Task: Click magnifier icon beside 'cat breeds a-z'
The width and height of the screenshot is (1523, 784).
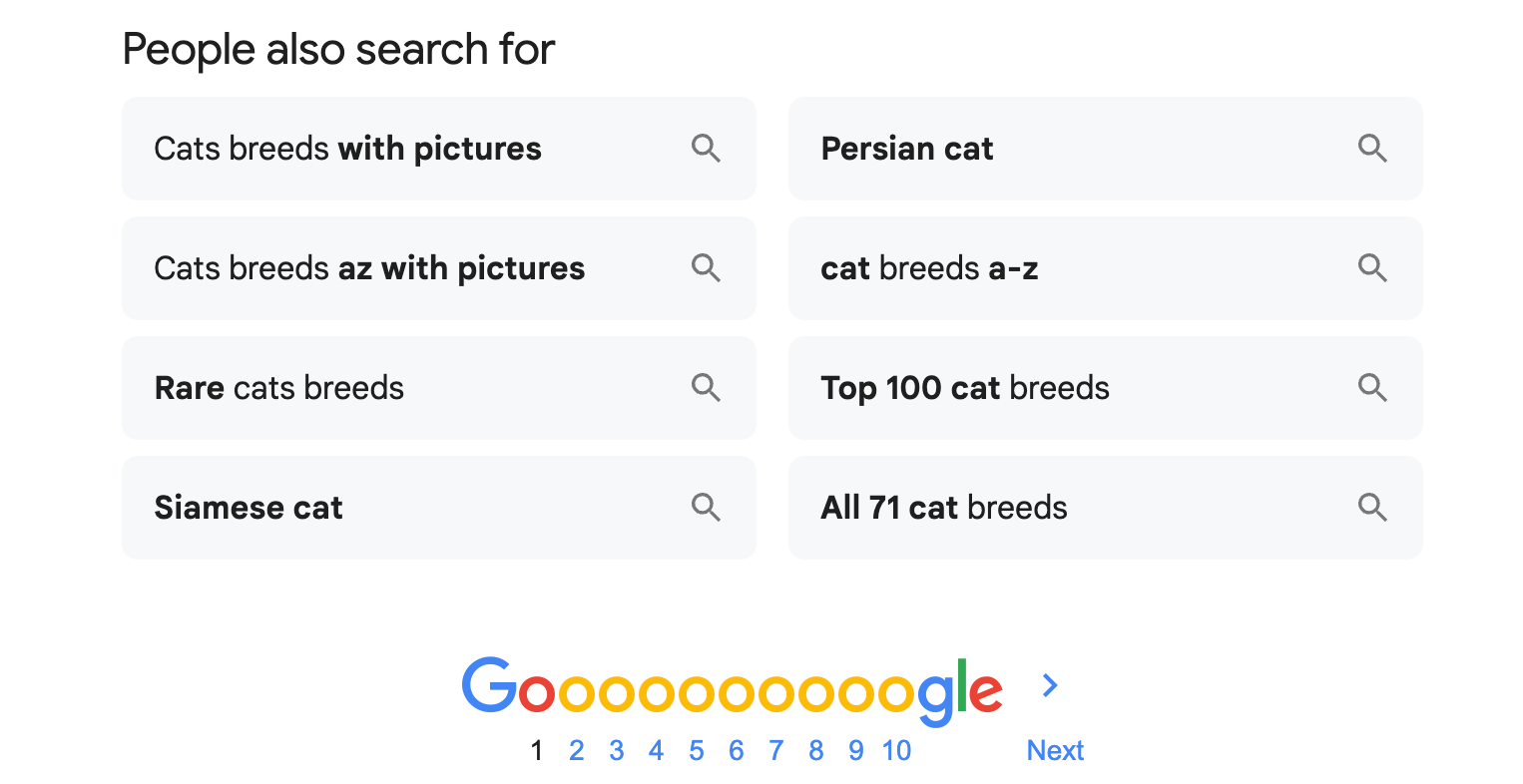Action: pyautogui.click(x=1372, y=268)
